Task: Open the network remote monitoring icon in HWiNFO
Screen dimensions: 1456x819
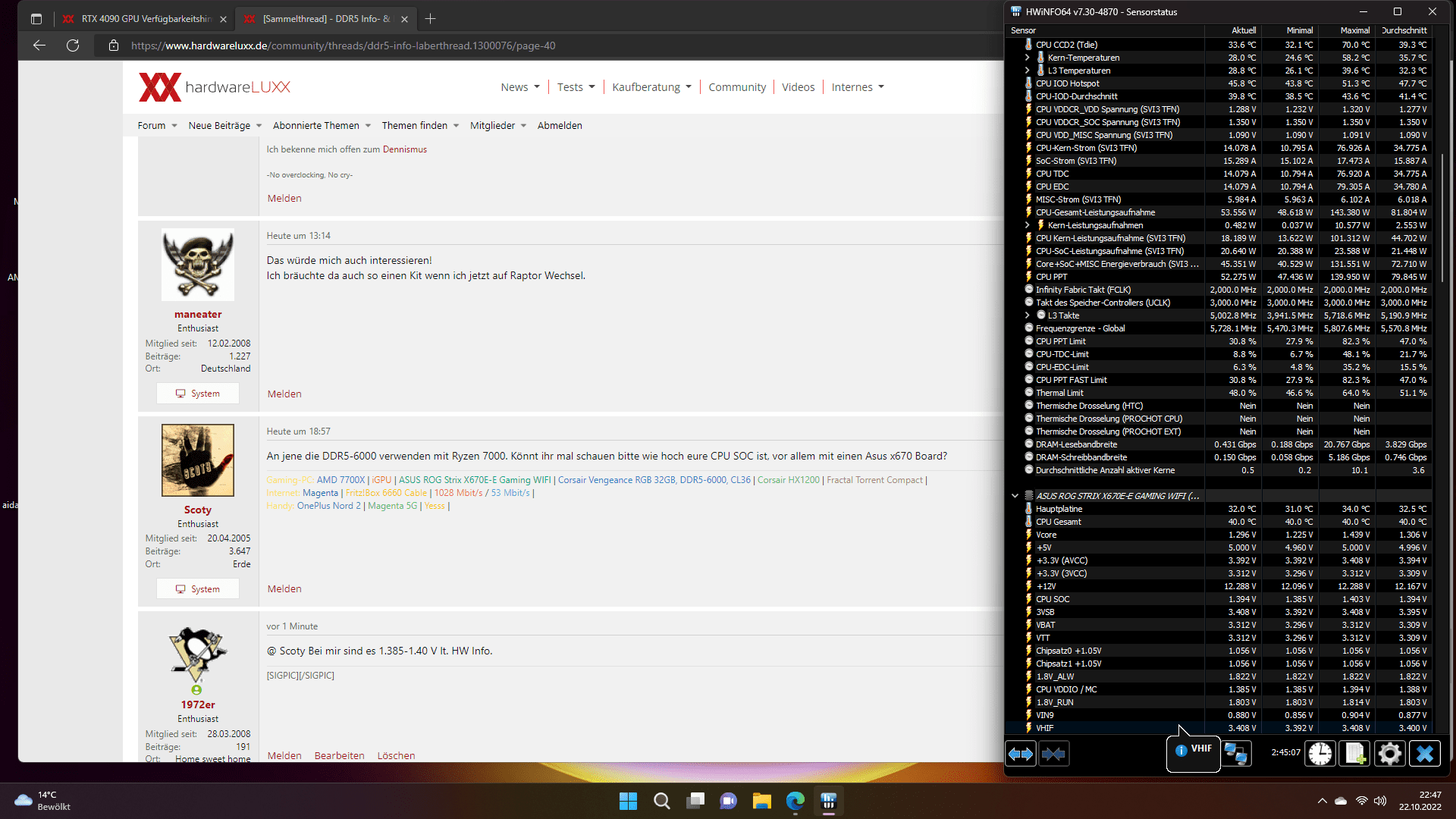Action: coord(1236,754)
